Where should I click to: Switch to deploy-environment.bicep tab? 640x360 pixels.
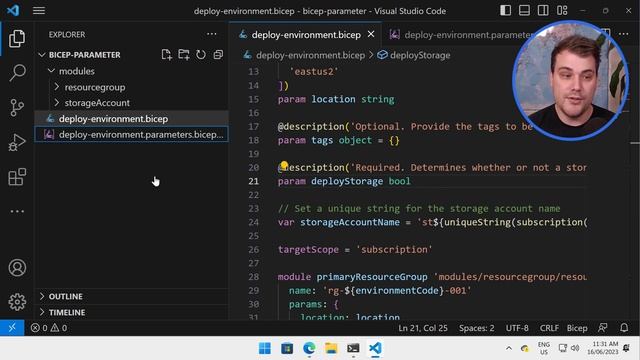tap(306, 35)
